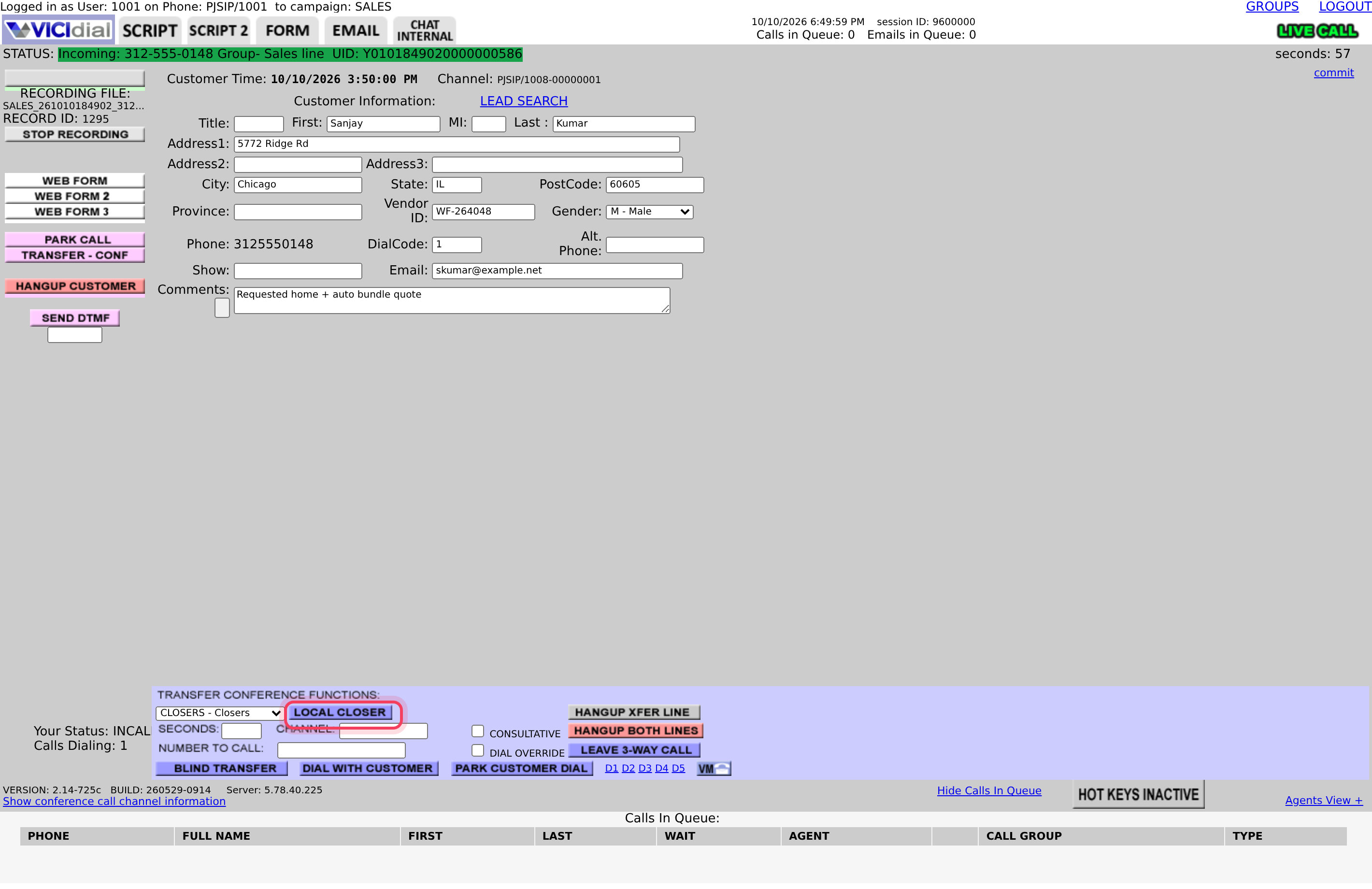Open TRANSFER - CONF panel button

[75, 255]
